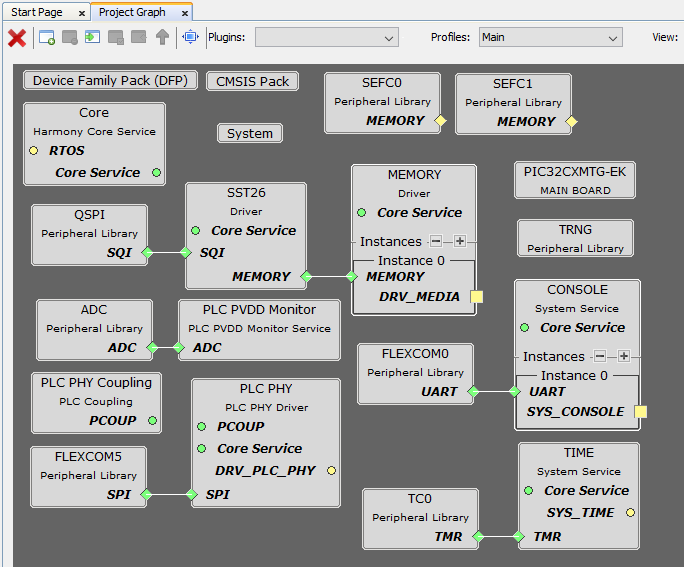This screenshot has width=684, height=567.
Task: Click the green PCOUP circle in PLC PHY Coupling
Action: pyautogui.click(x=153, y=421)
